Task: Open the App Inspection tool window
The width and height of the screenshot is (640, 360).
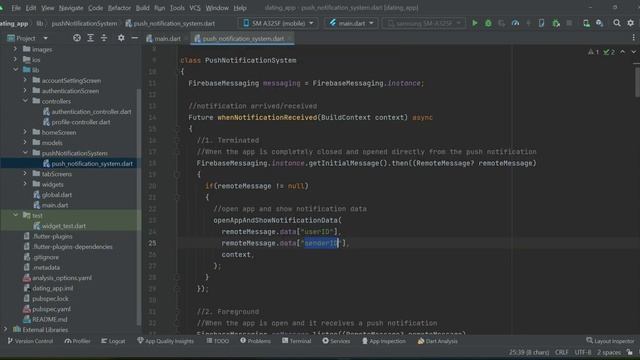Action: 384,341
